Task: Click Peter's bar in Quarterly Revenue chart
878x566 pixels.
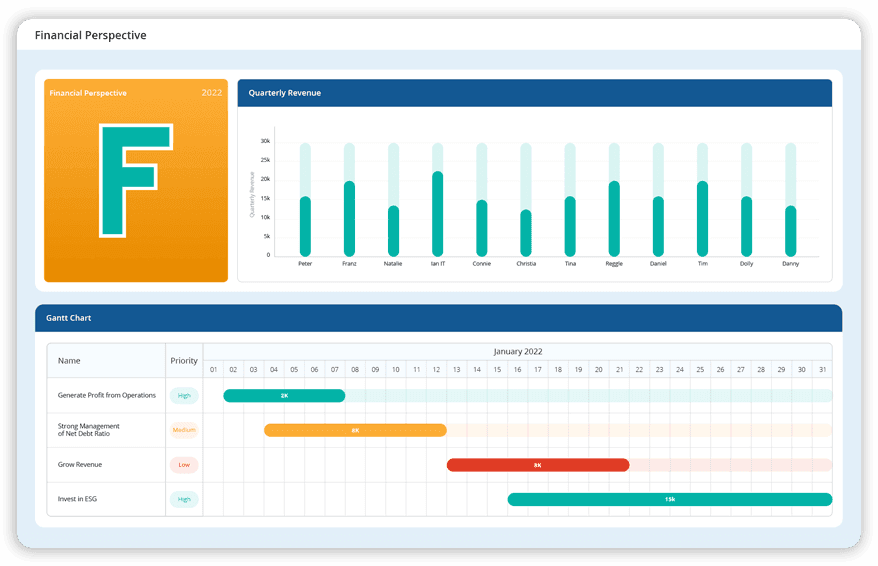Action: coord(305,226)
